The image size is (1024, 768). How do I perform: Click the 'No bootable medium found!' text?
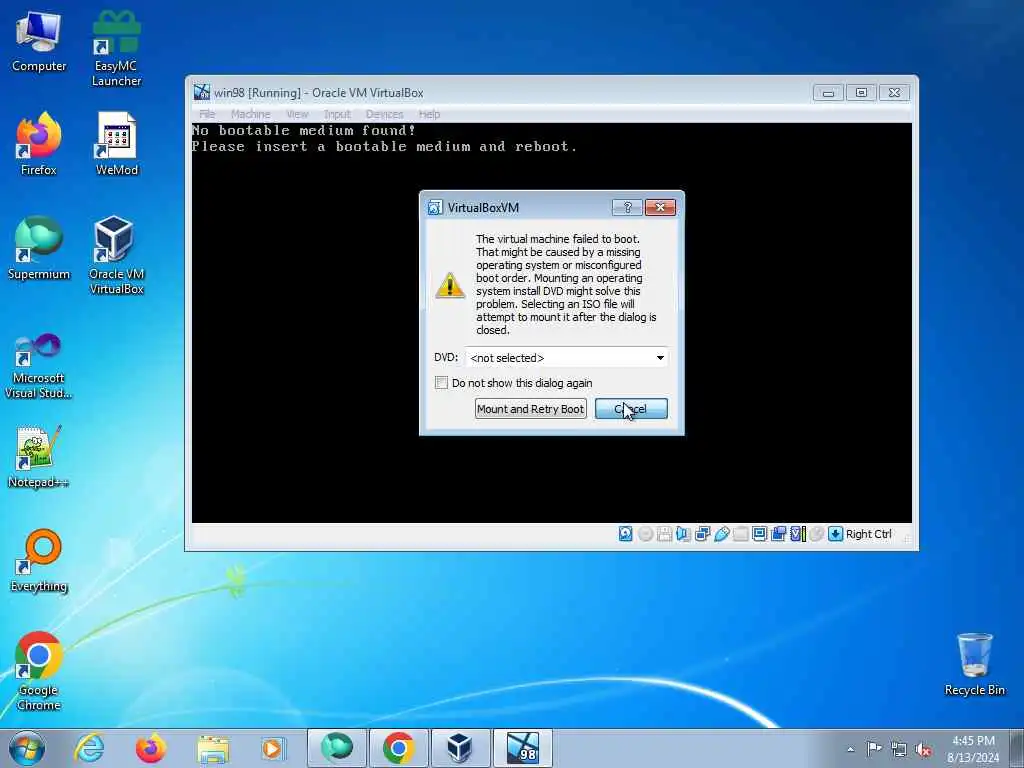click(x=304, y=131)
